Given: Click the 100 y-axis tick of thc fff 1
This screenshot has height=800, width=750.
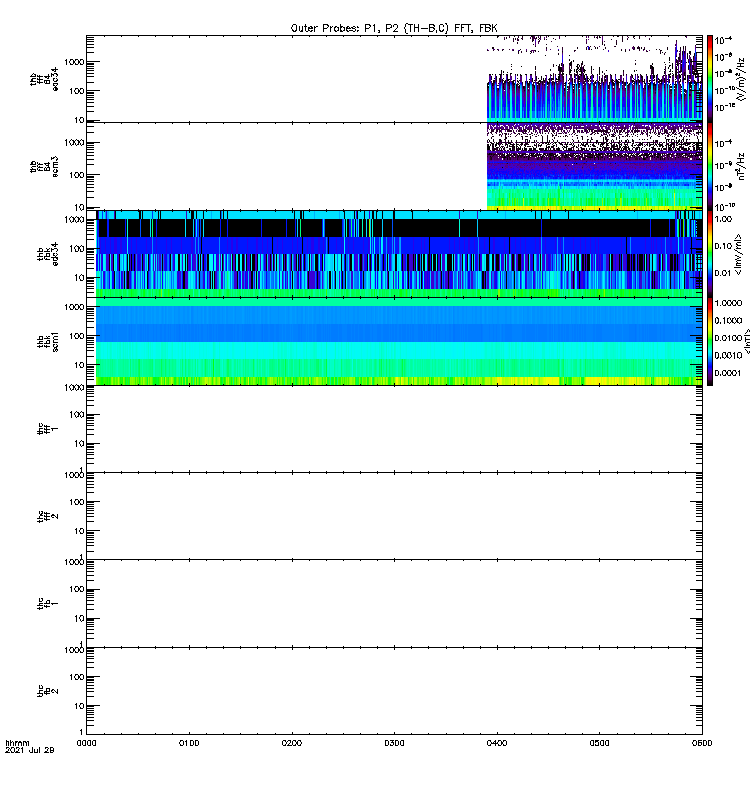Looking at the screenshot, I should click(x=77, y=415).
